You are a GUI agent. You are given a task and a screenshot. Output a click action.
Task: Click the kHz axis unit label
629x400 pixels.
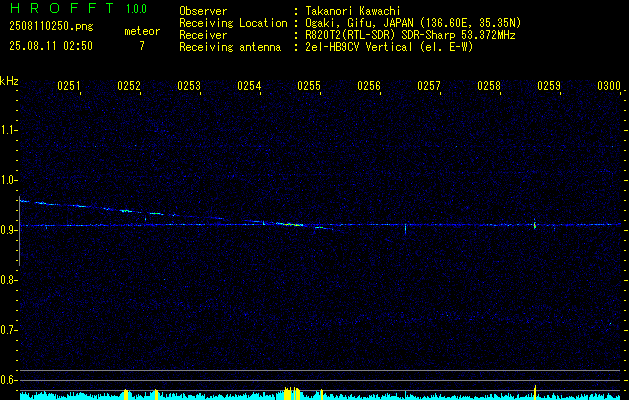tap(9, 81)
